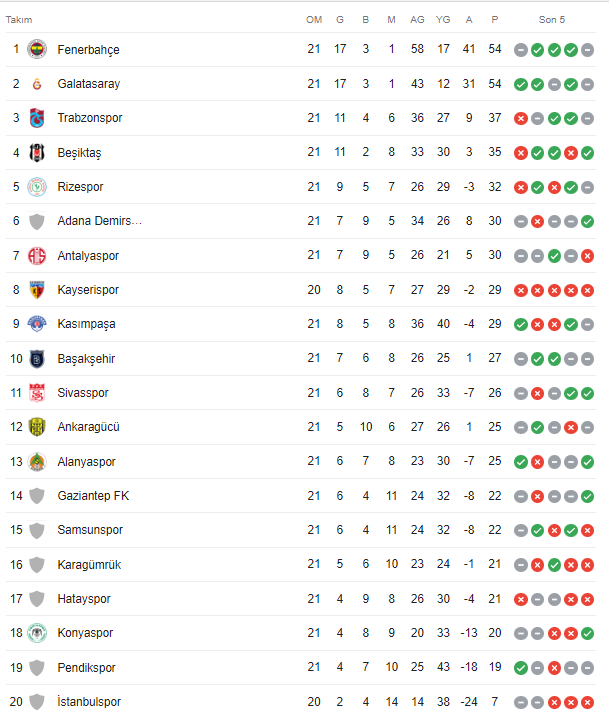Open the Ankaragücü team link

(x=88, y=427)
